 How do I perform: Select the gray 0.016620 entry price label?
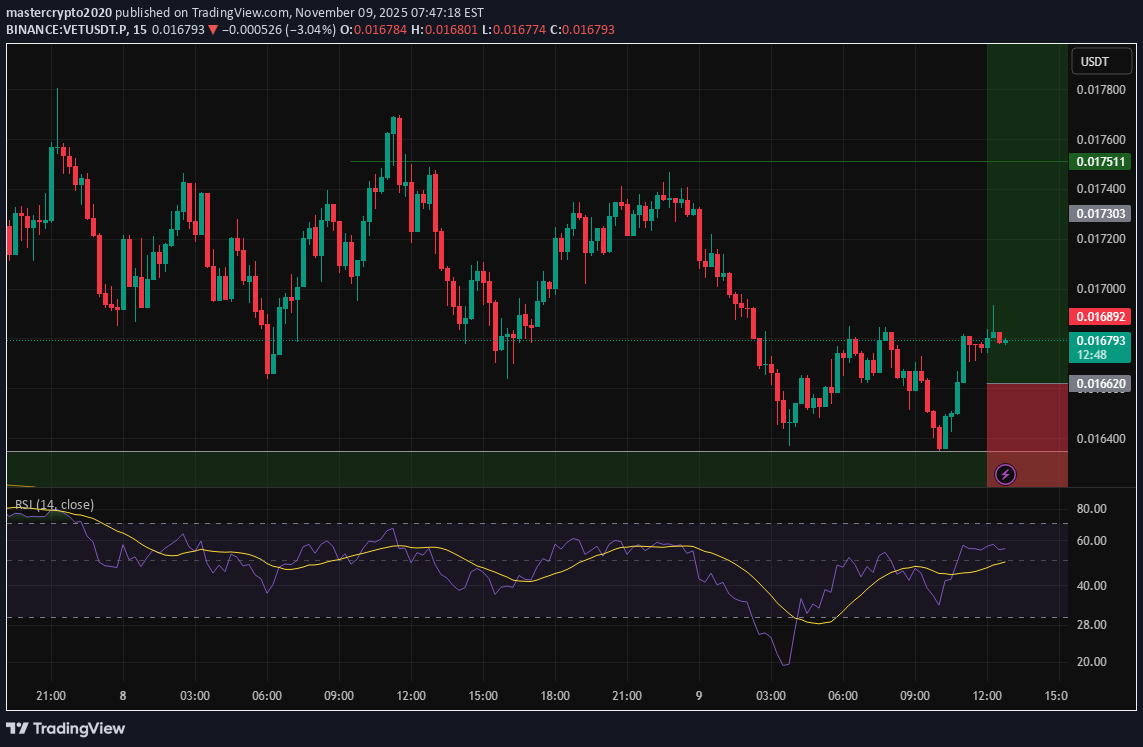(1100, 383)
